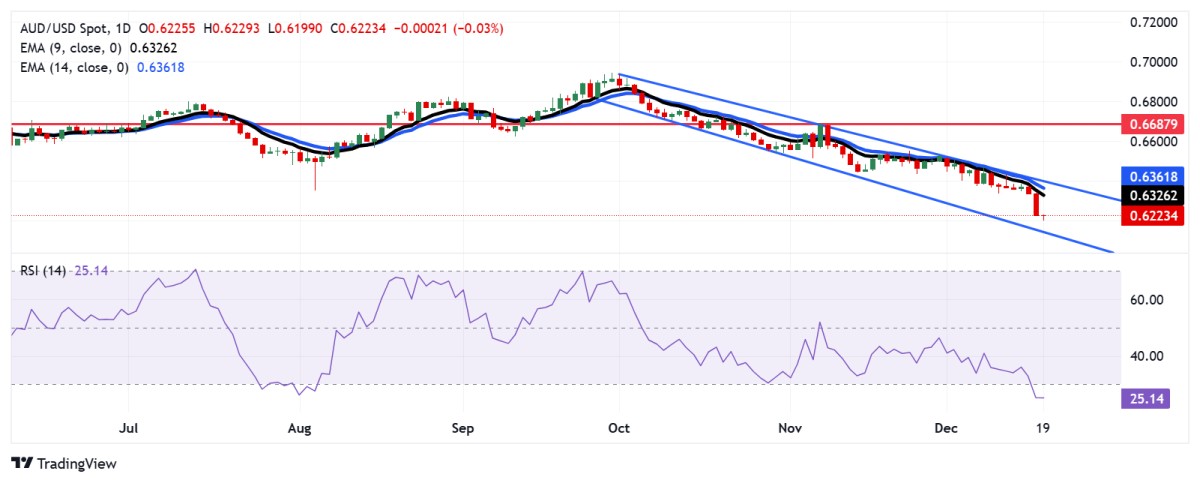Click the Oct label on time axis

[619, 429]
